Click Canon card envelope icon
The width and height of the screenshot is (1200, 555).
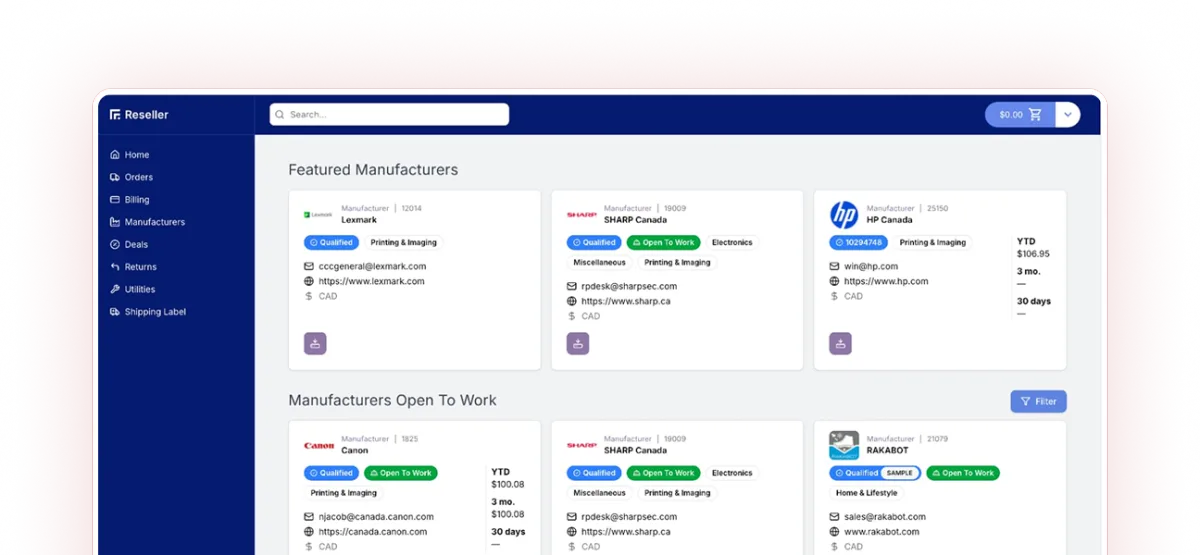[x=309, y=517]
